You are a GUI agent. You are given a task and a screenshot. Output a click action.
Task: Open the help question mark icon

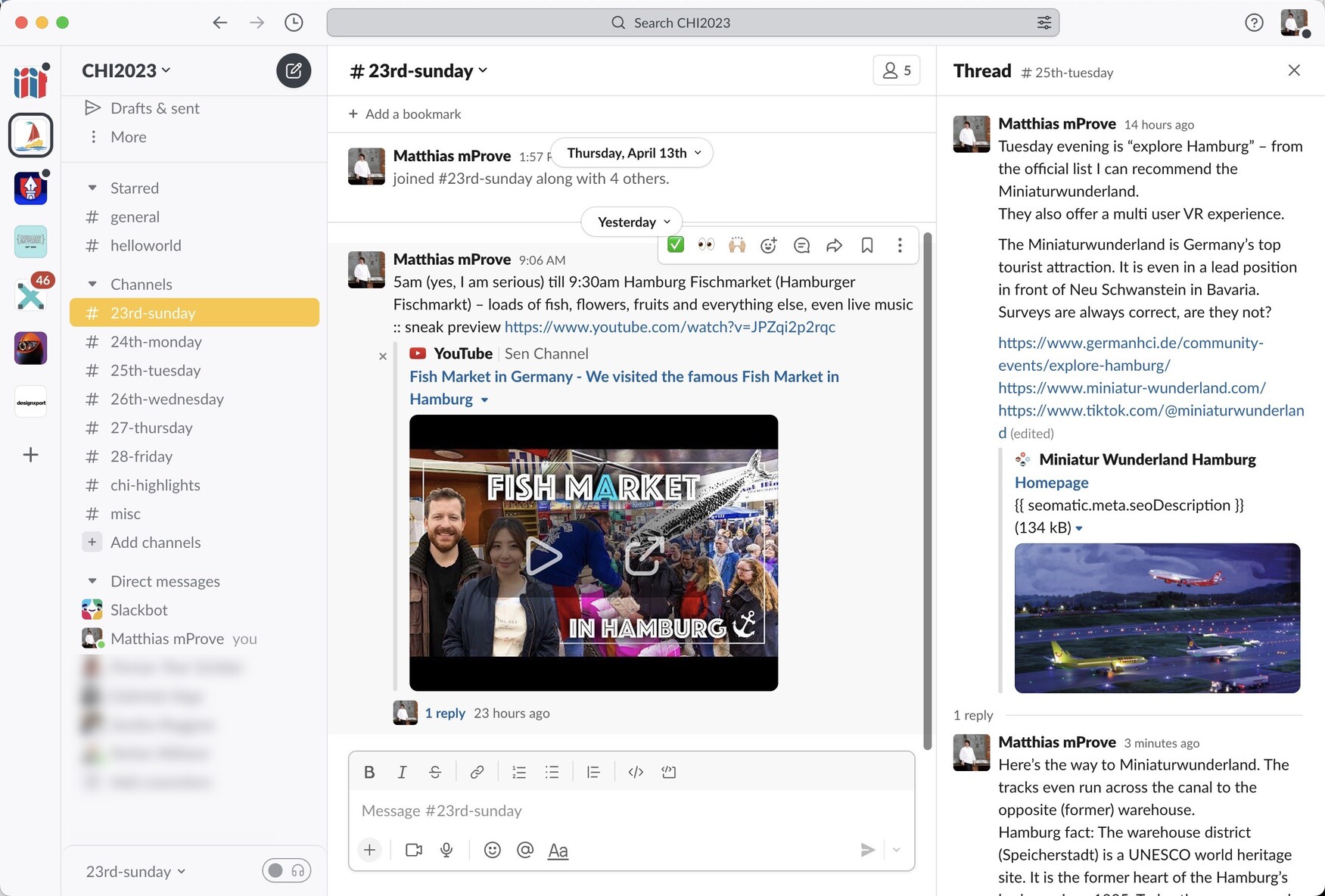1254,23
